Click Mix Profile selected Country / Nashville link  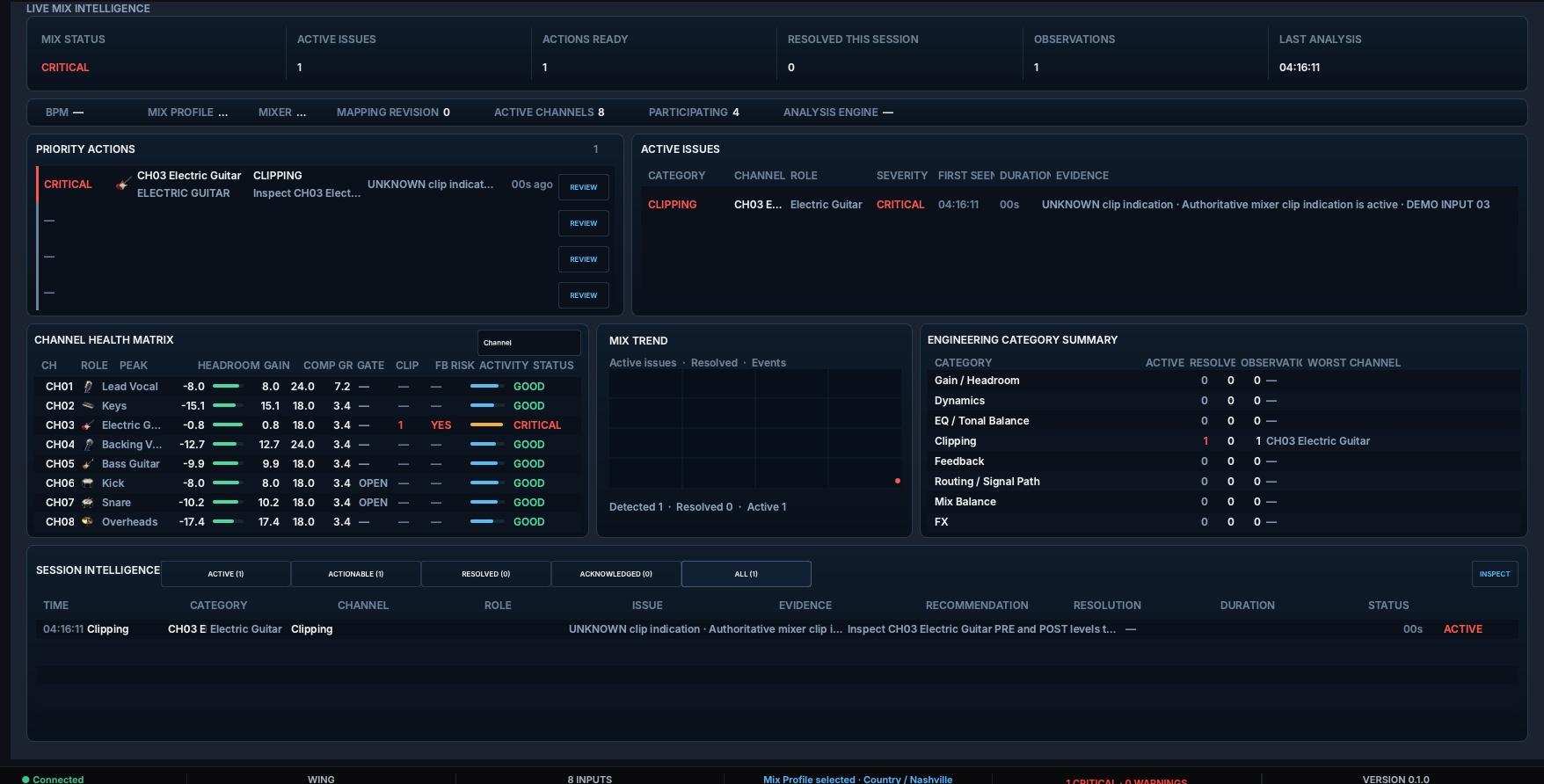click(858, 780)
